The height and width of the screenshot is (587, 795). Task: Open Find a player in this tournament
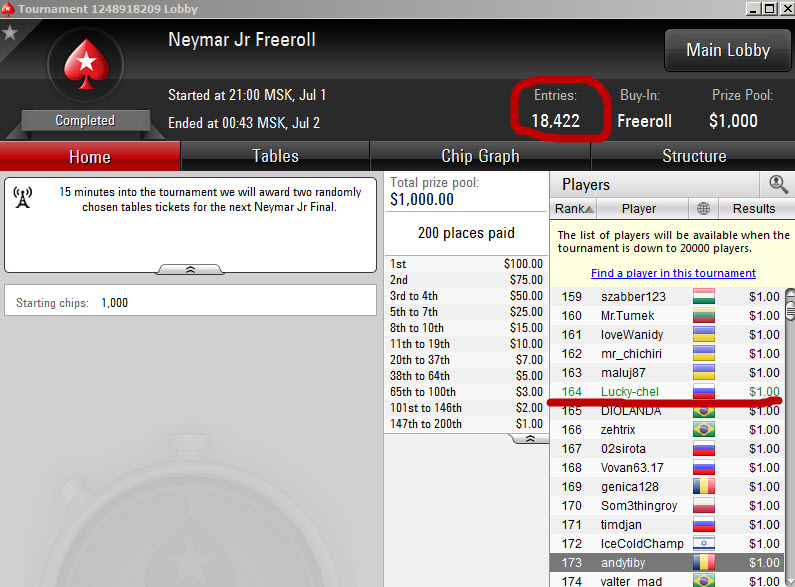pyautogui.click(x=673, y=273)
